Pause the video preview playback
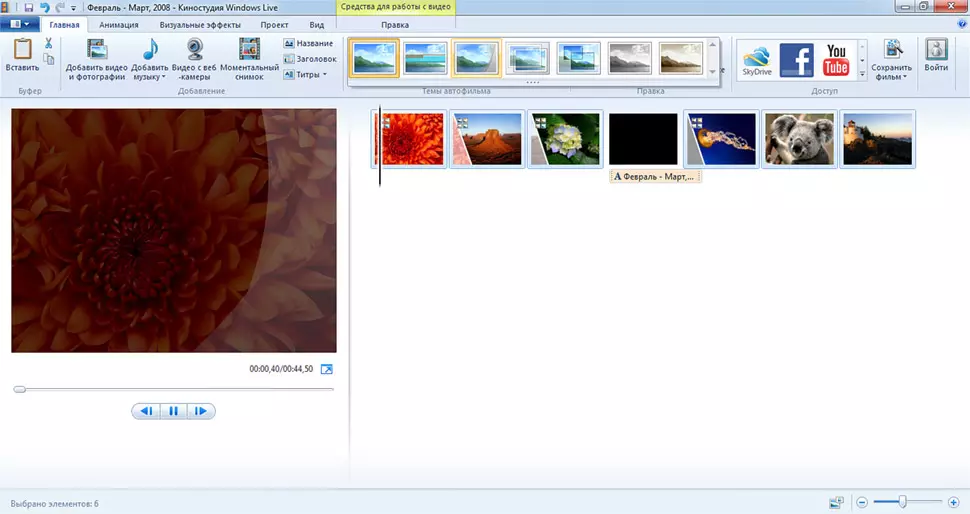 click(x=173, y=411)
